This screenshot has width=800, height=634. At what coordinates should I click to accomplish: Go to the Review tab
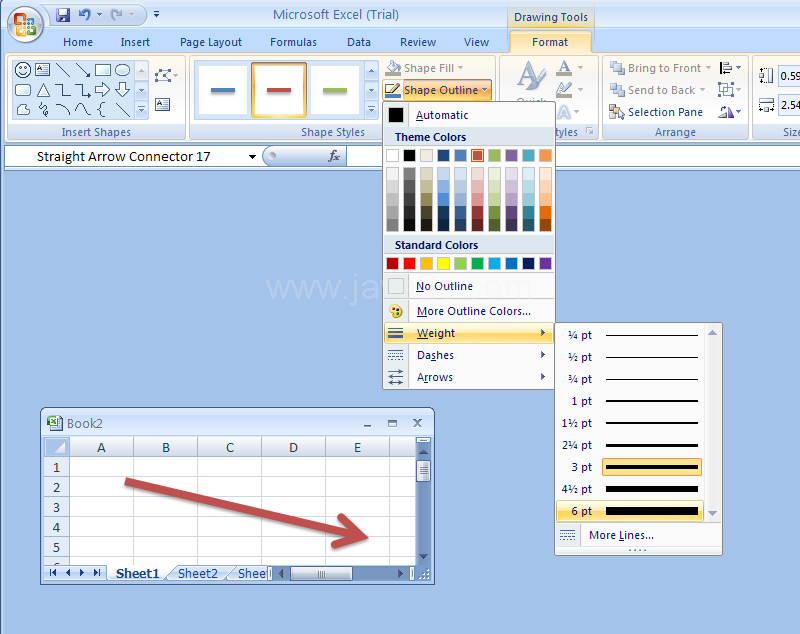pyautogui.click(x=418, y=42)
